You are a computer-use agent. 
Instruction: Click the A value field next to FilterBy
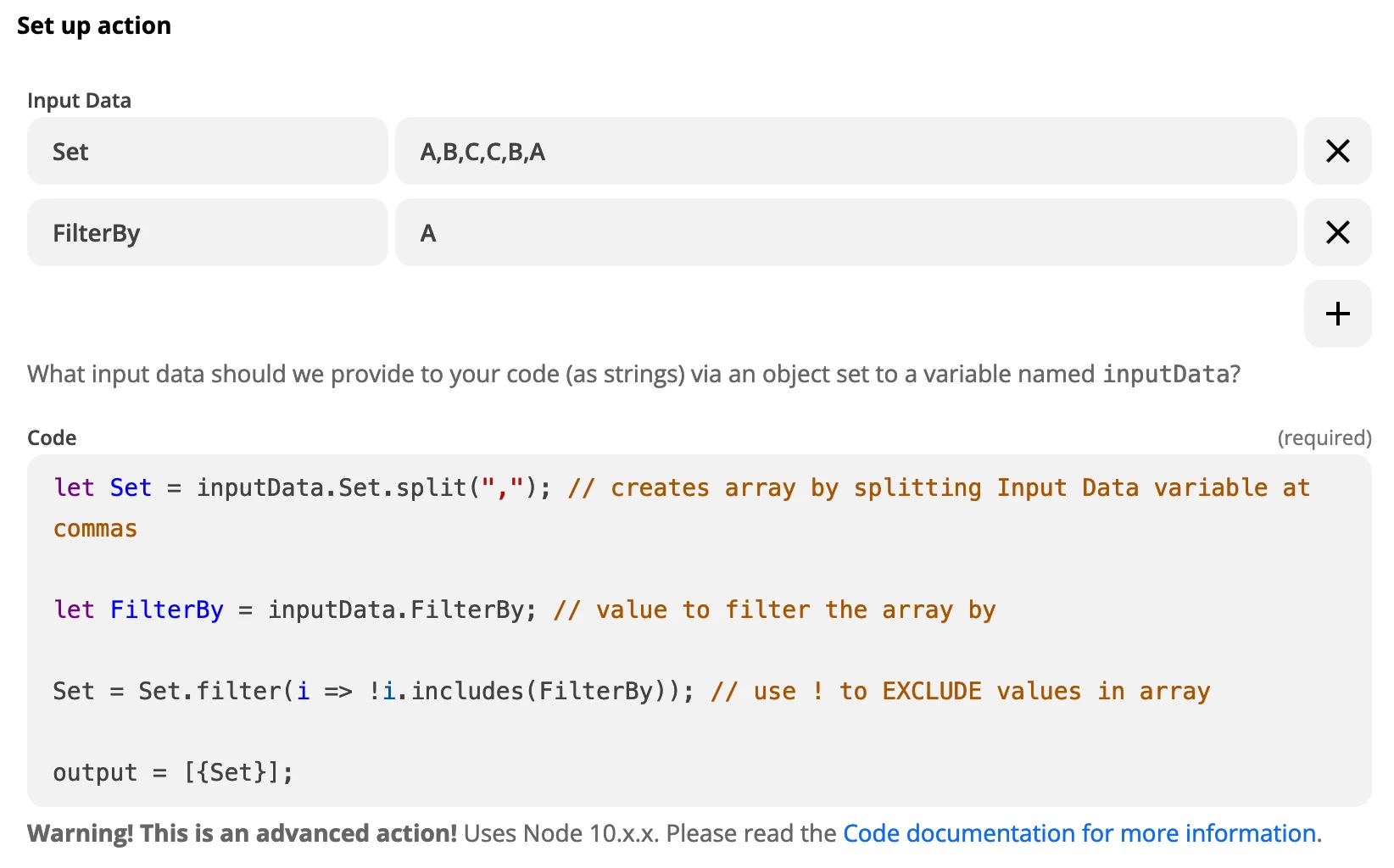pos(845,232)
